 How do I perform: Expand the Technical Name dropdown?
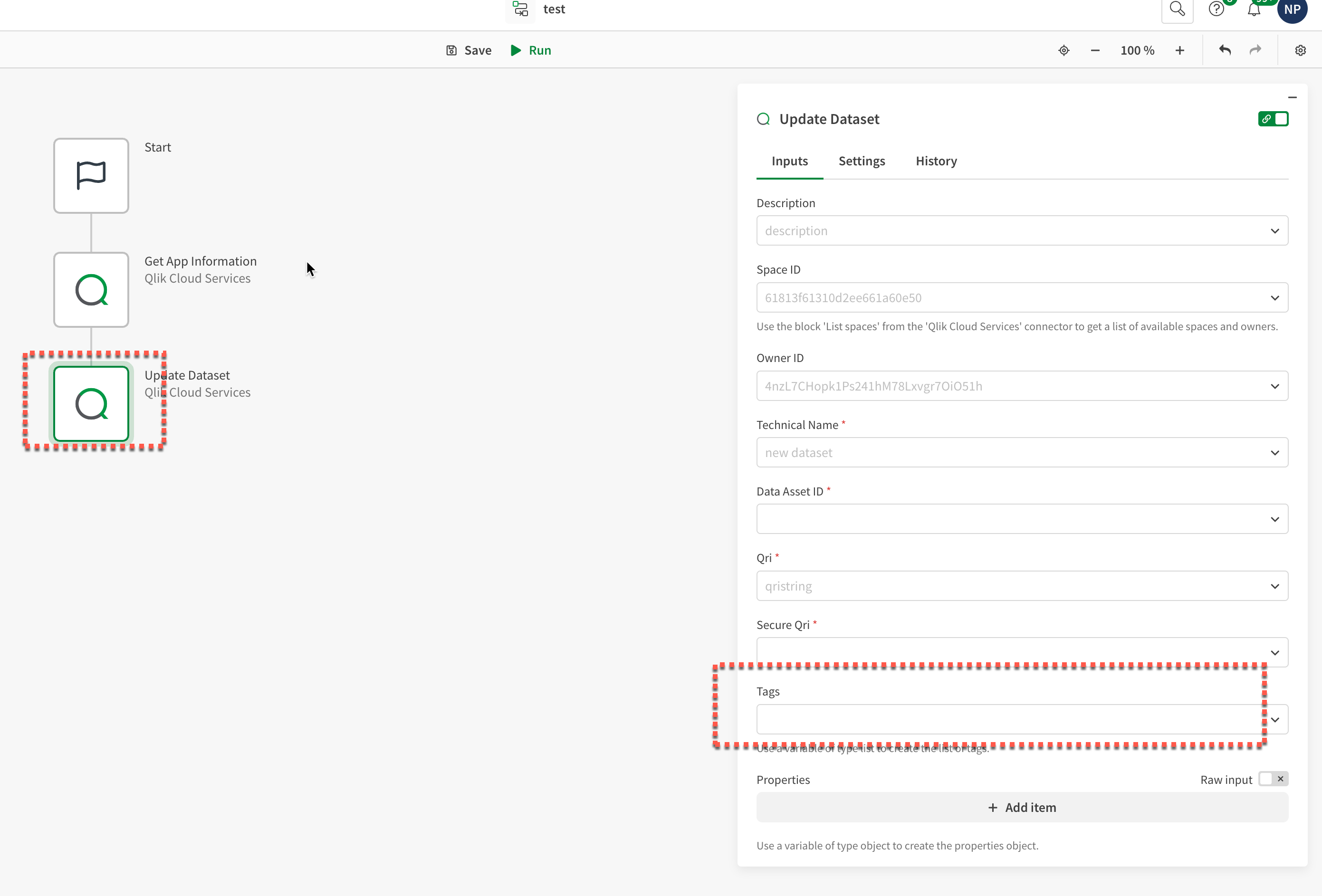[1275, 453]
